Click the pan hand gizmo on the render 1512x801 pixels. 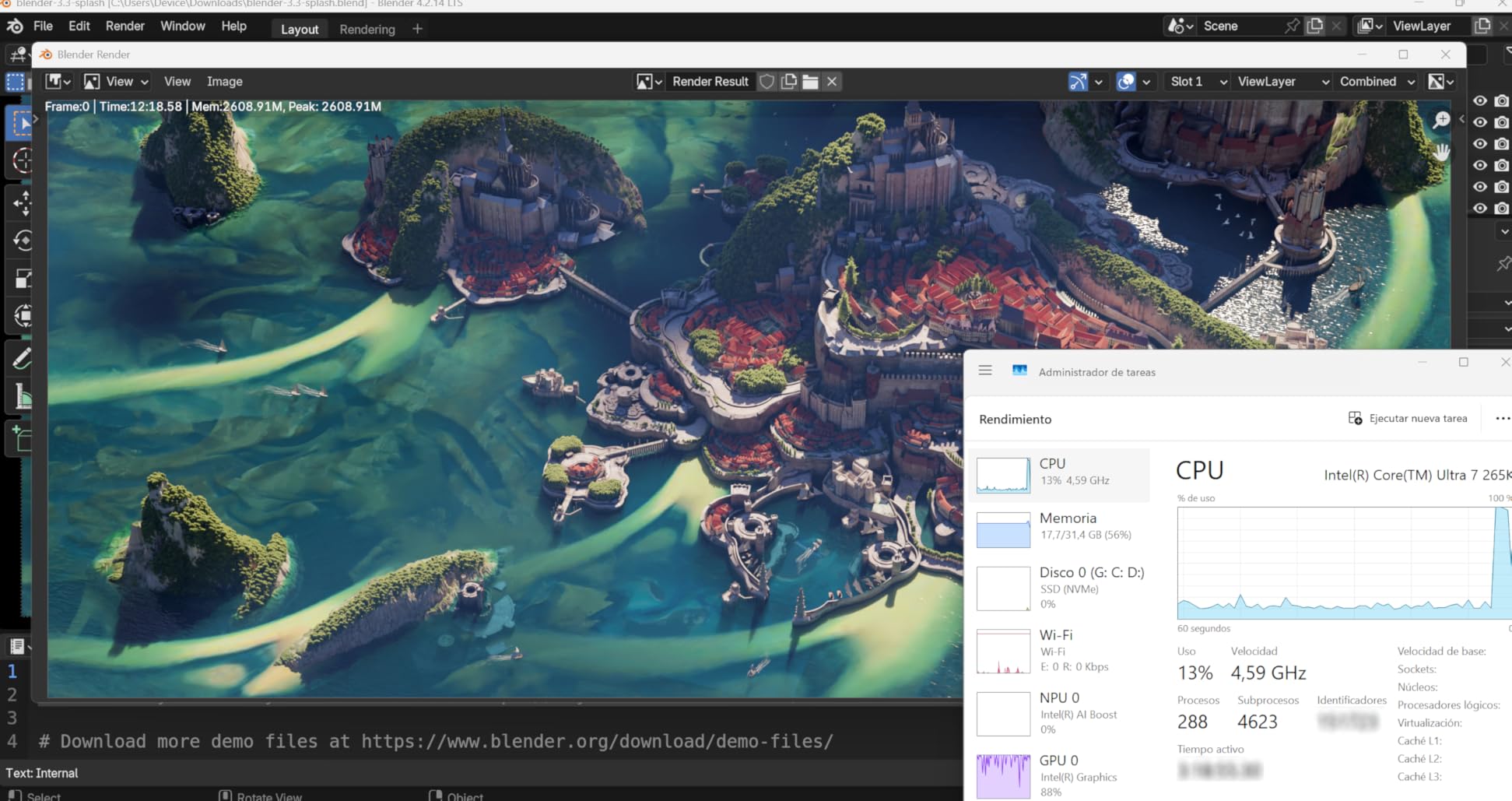(x=1441, y=152)
